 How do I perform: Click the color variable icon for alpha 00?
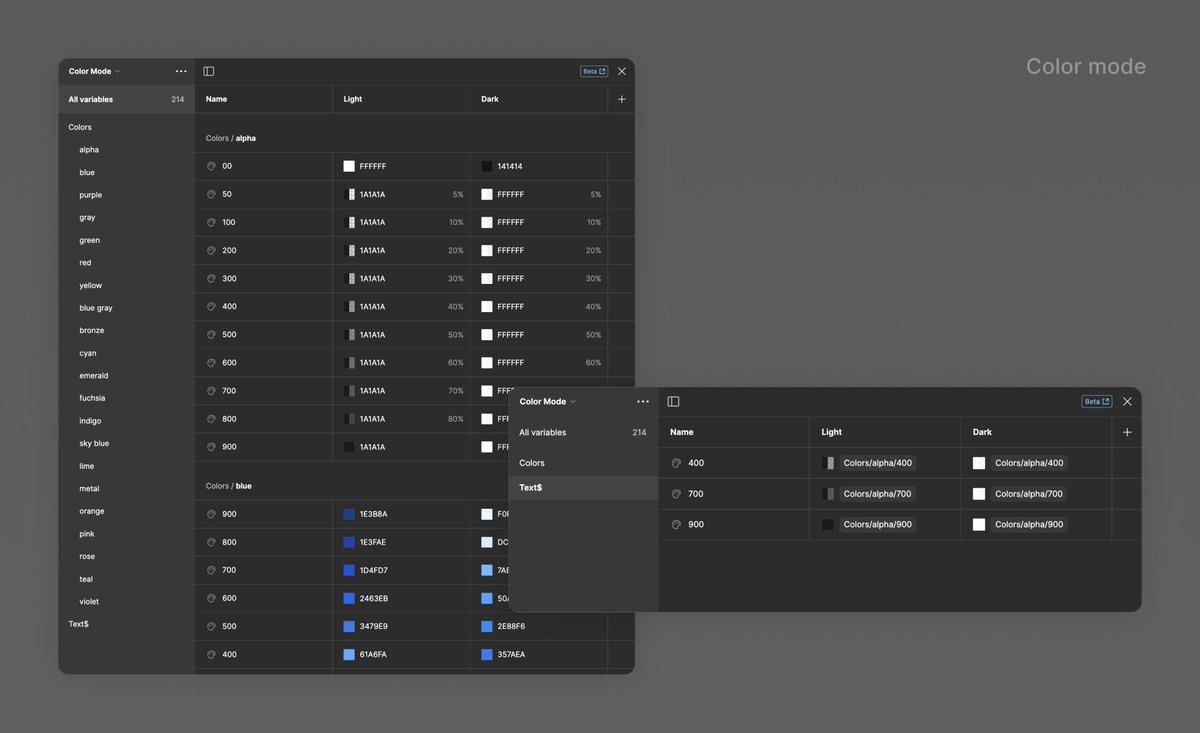point(211,166)
